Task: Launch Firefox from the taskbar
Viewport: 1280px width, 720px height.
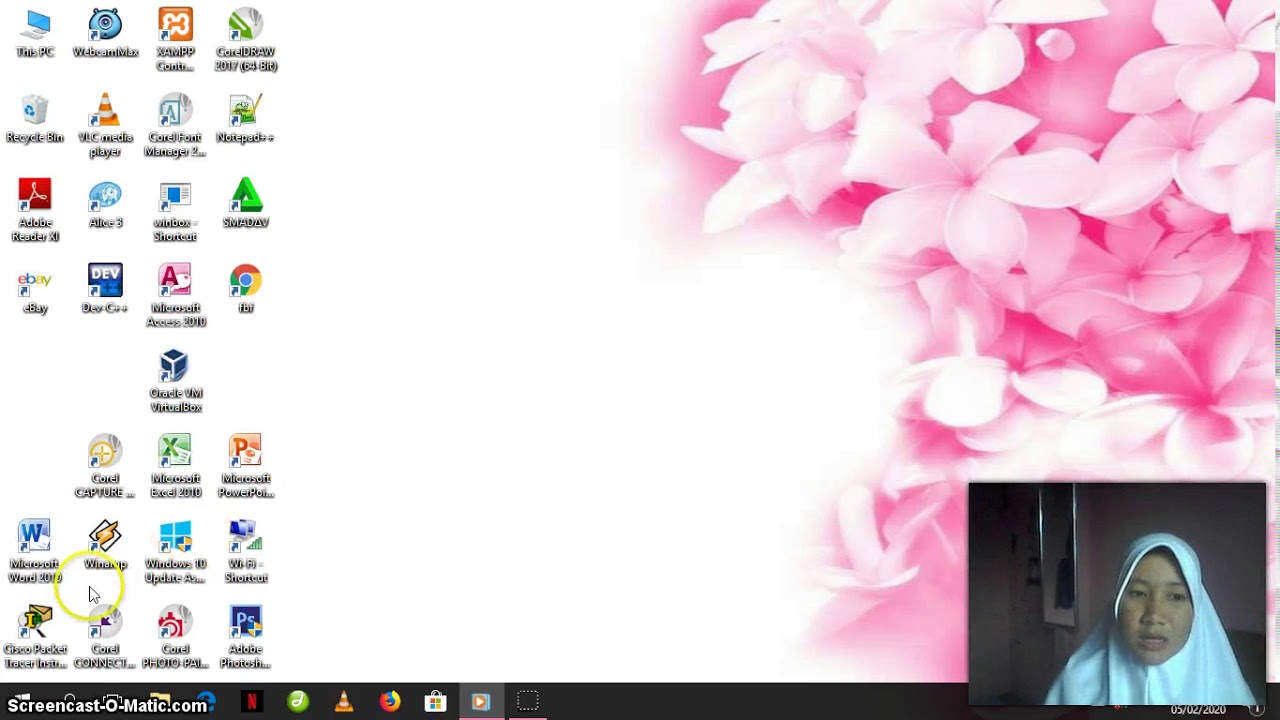Action: click(x=389, y=702)
